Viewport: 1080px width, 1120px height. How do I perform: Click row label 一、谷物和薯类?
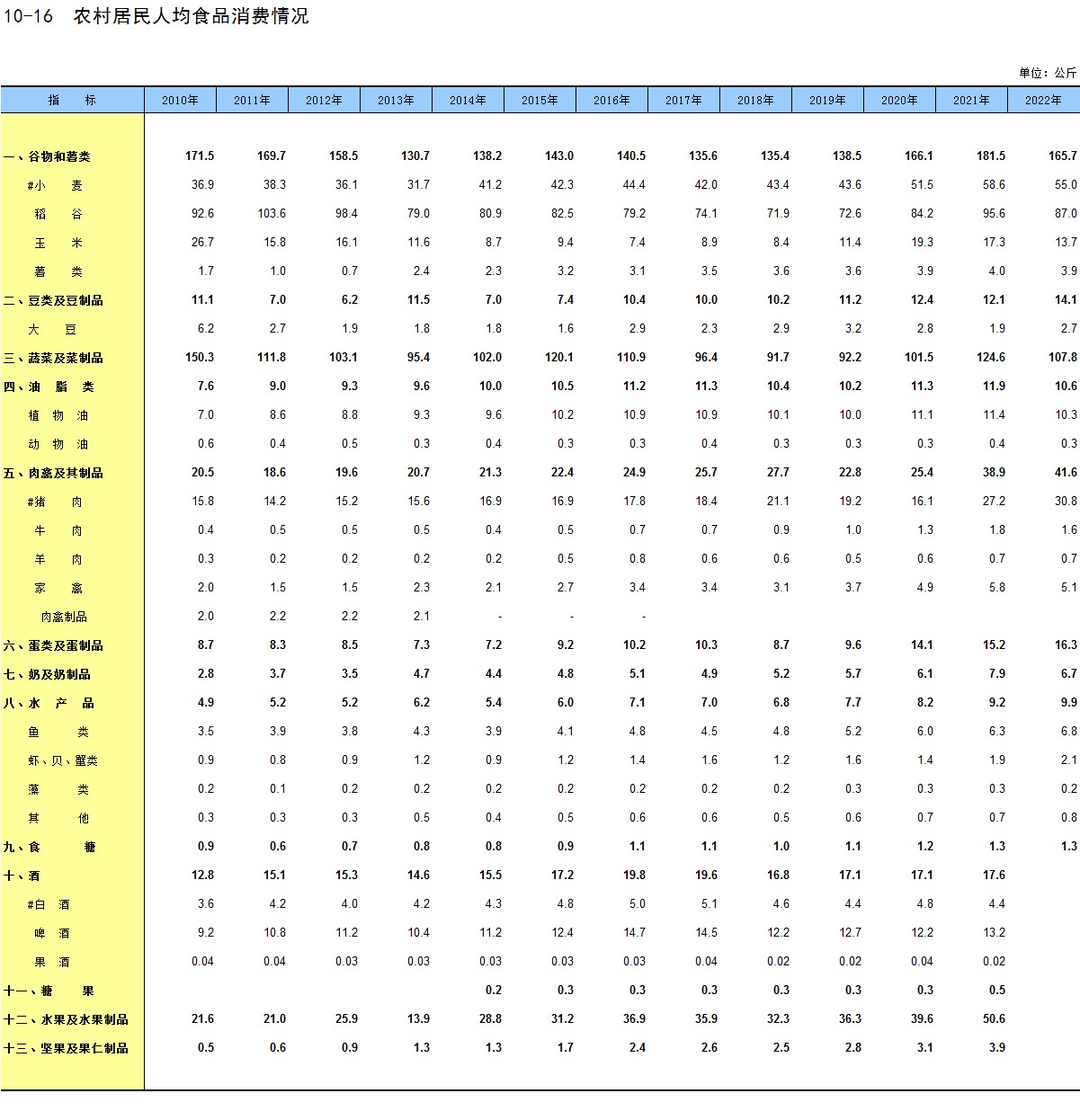(x=47, y=156)
